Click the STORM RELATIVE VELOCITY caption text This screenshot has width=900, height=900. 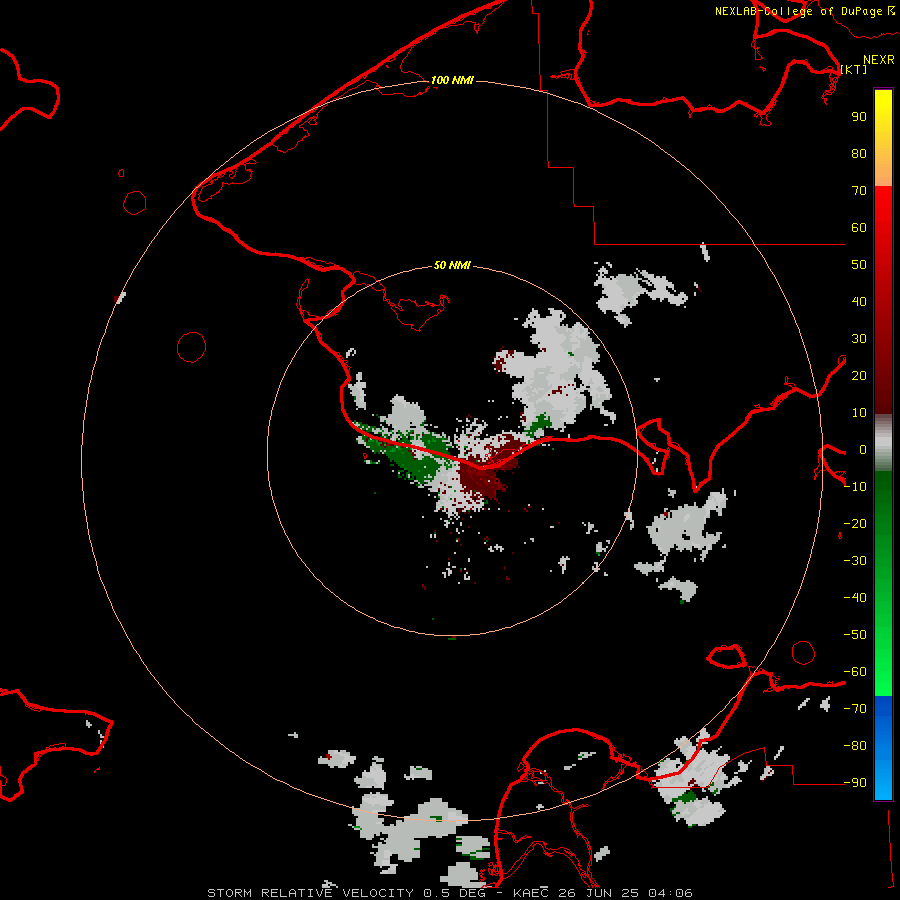[310, 893]
